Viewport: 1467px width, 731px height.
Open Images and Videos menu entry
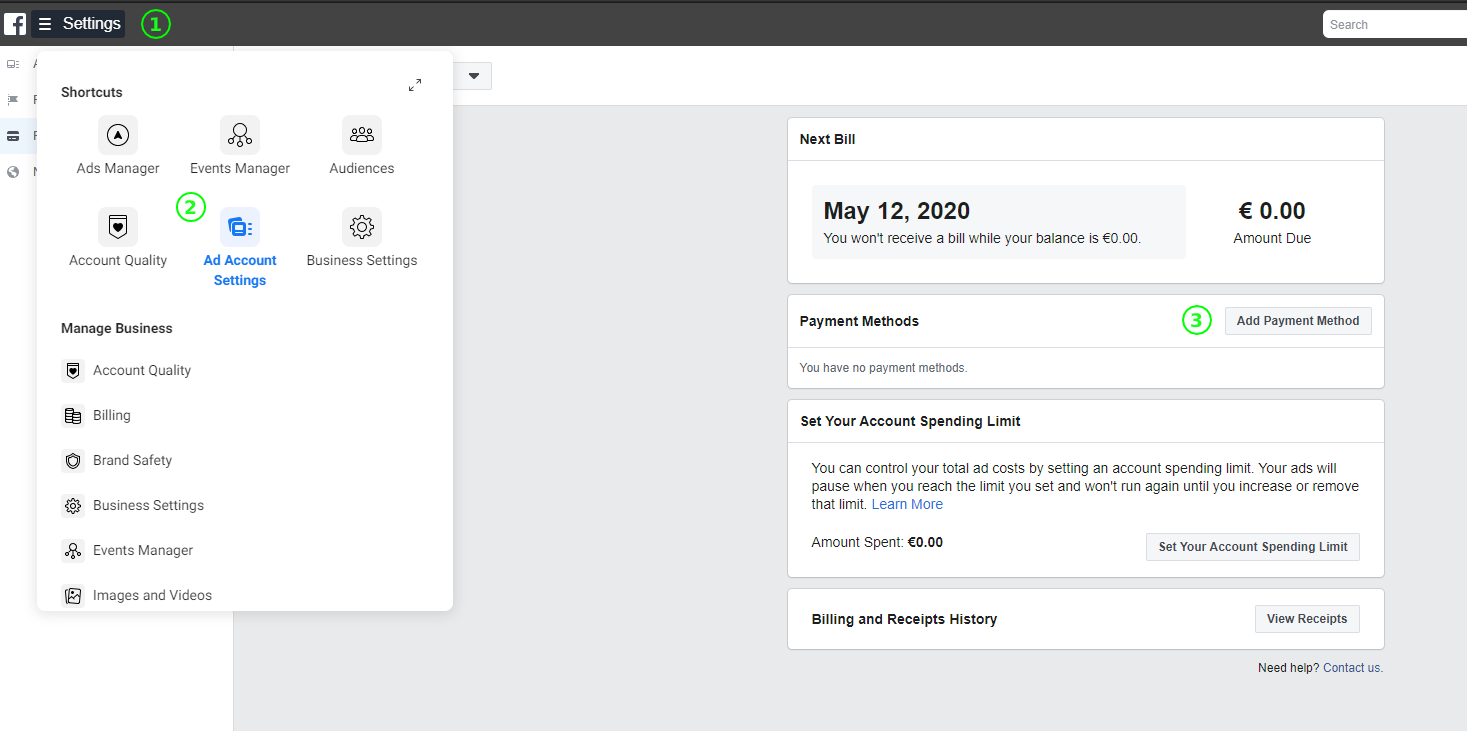pos(152,595)
